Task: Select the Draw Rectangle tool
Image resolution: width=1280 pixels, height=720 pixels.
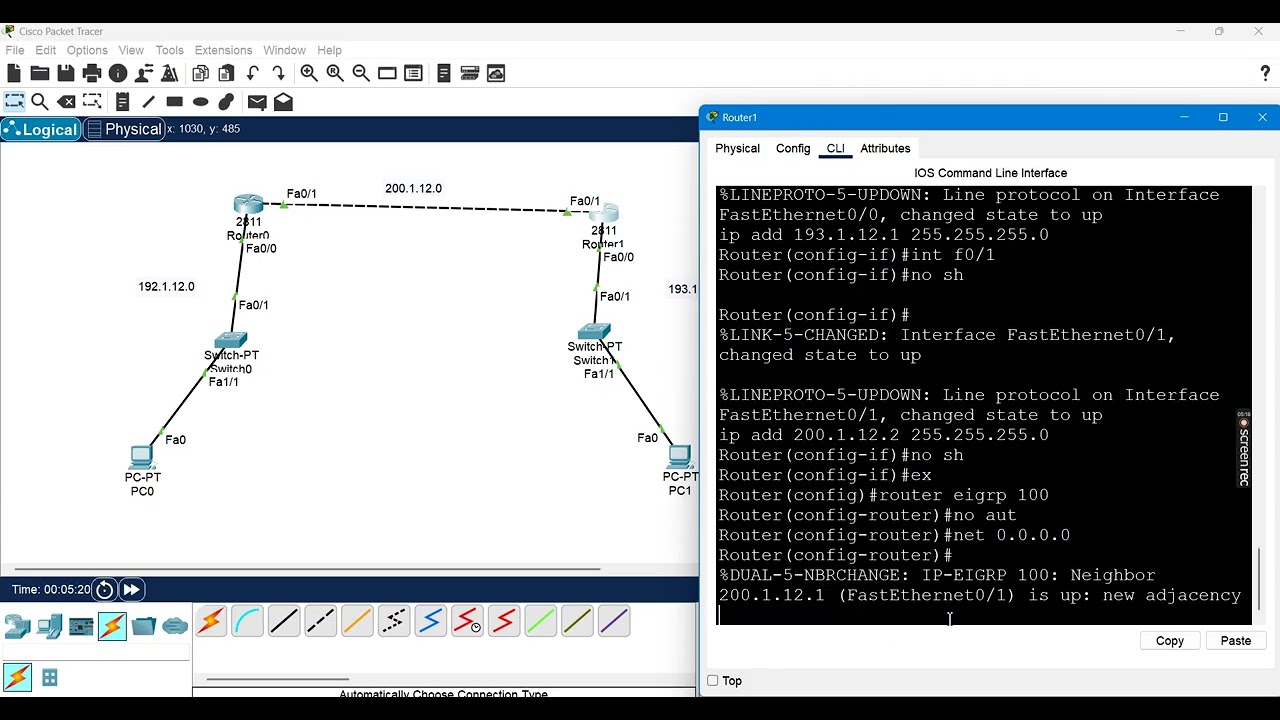Action: (174, 102)
